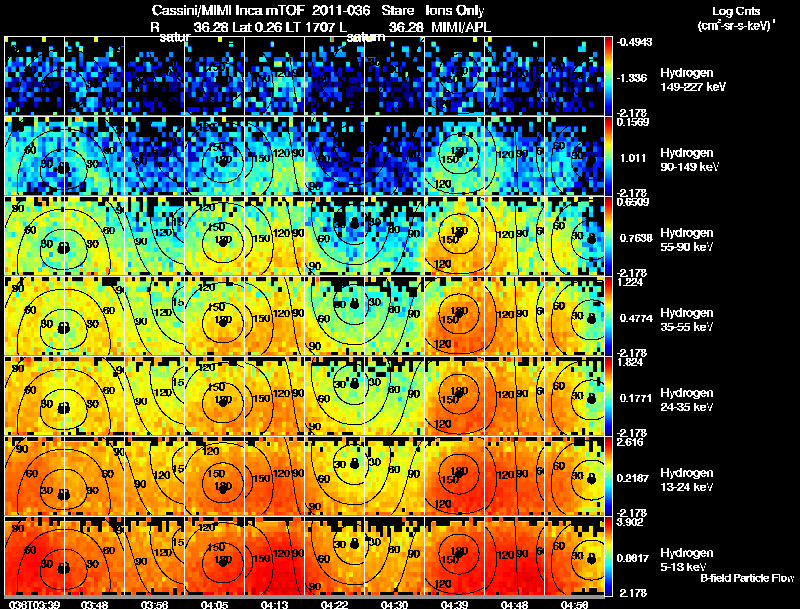800x609 pixels.
Task: Click the (cm²-sr-s-keV) units label
Action: point(736,25)
